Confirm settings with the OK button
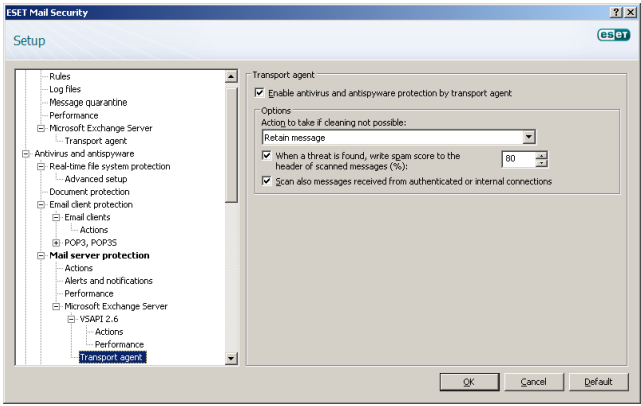This screenshot has width=641, height=406. point(469,382)
